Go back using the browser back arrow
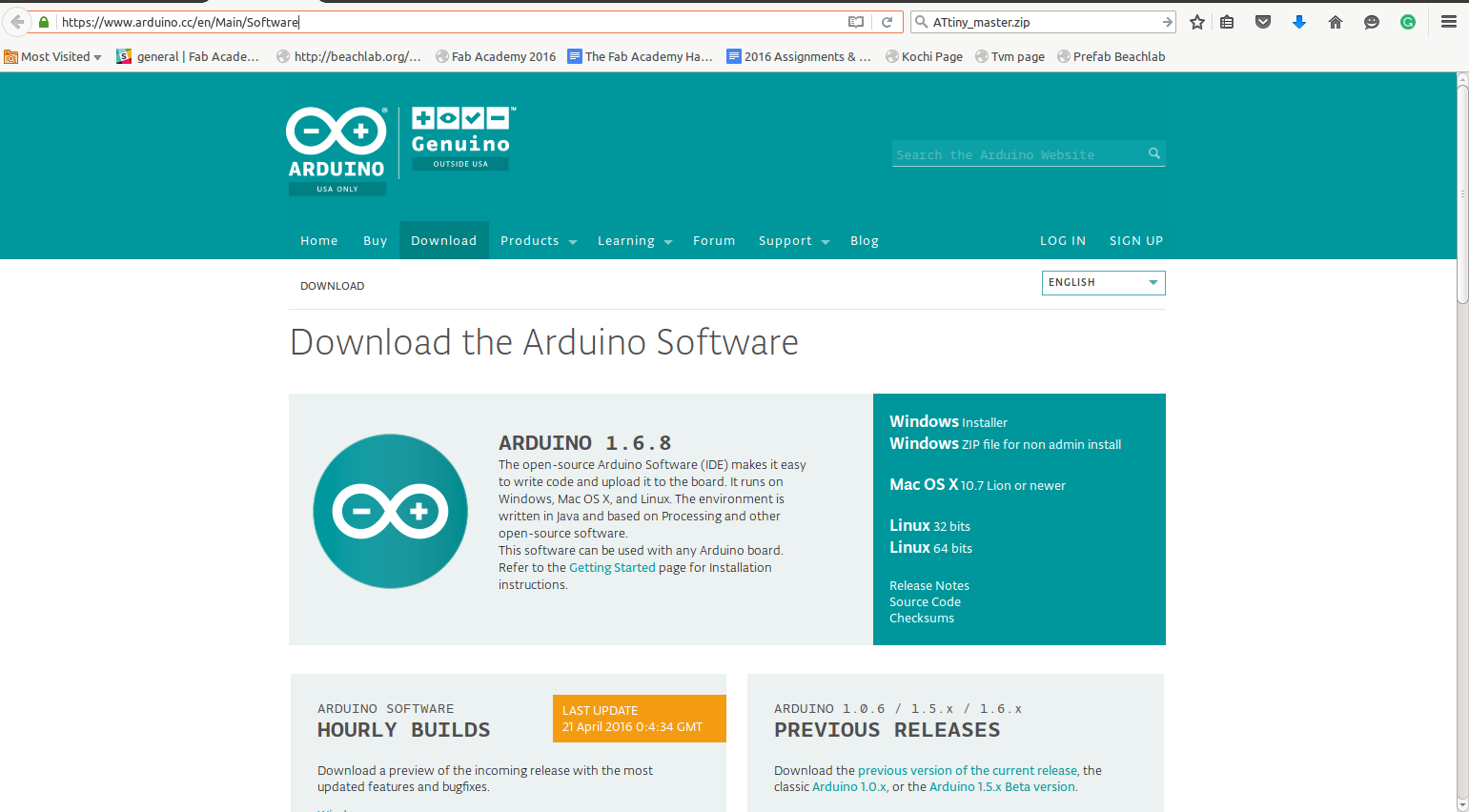1469x812 pixels. pyautogui.click(x=16, y=22)
